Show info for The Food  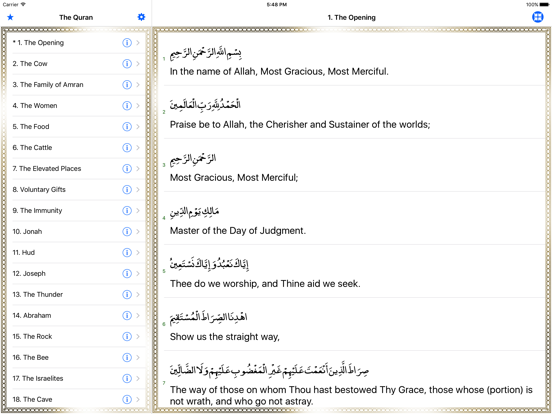coord(127,126)
